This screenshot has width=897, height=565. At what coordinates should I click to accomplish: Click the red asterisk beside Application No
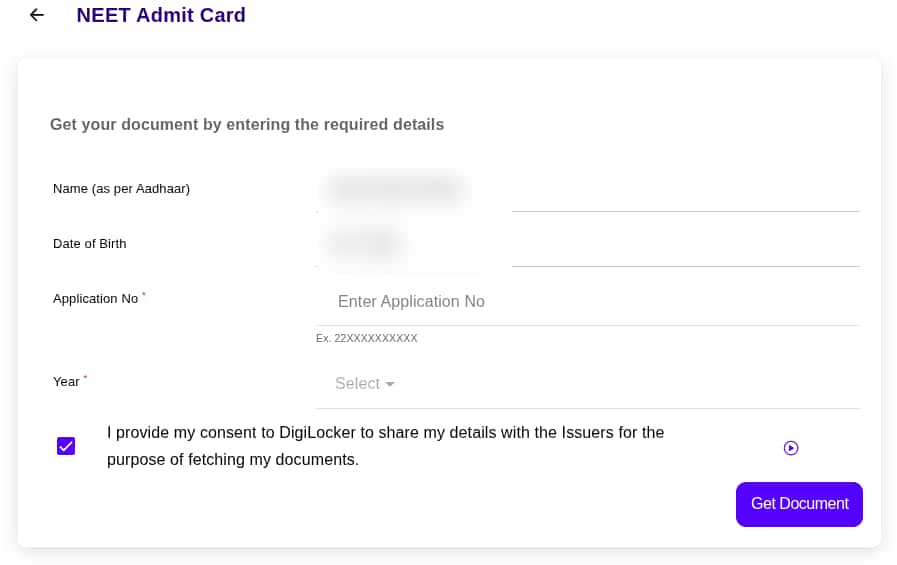pos(144,294)
